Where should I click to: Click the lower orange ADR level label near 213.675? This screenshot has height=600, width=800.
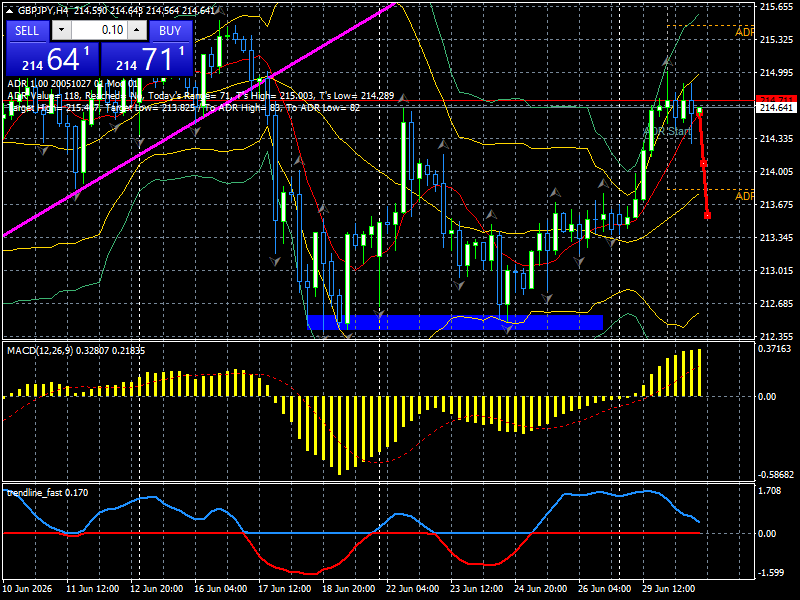pos(744,196)
